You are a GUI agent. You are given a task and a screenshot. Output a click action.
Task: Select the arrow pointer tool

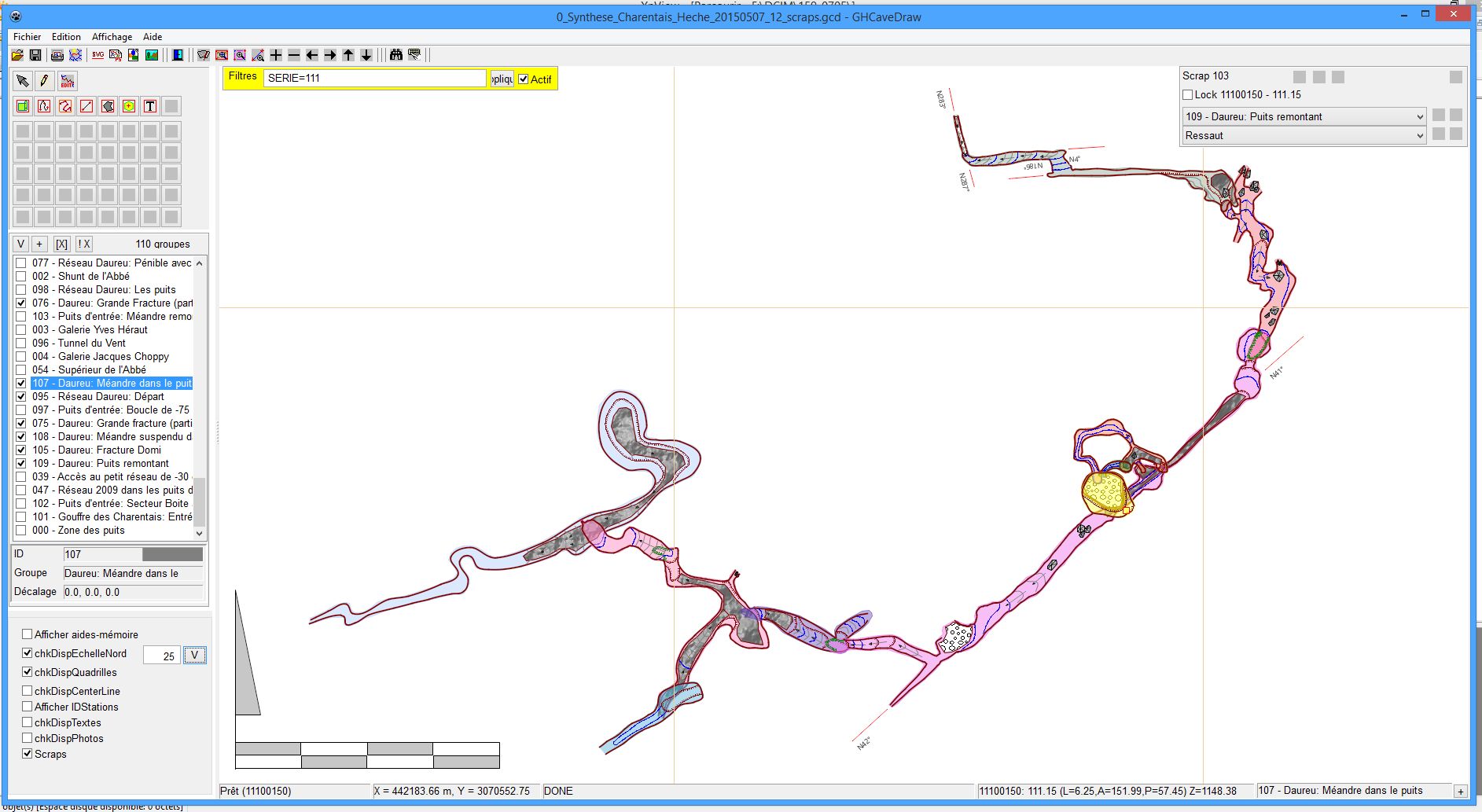click(x=23, y=81)
